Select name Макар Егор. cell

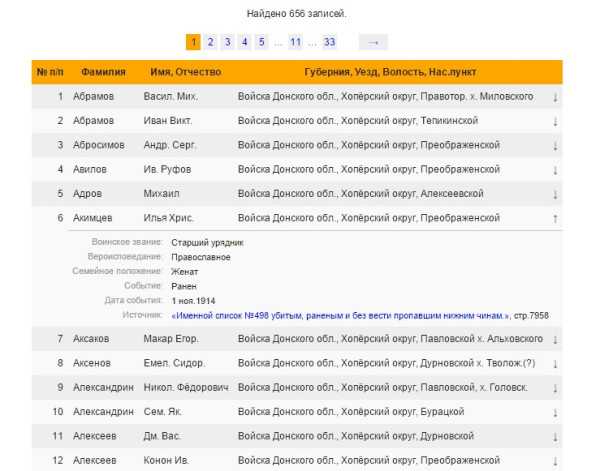pos(171,339)
